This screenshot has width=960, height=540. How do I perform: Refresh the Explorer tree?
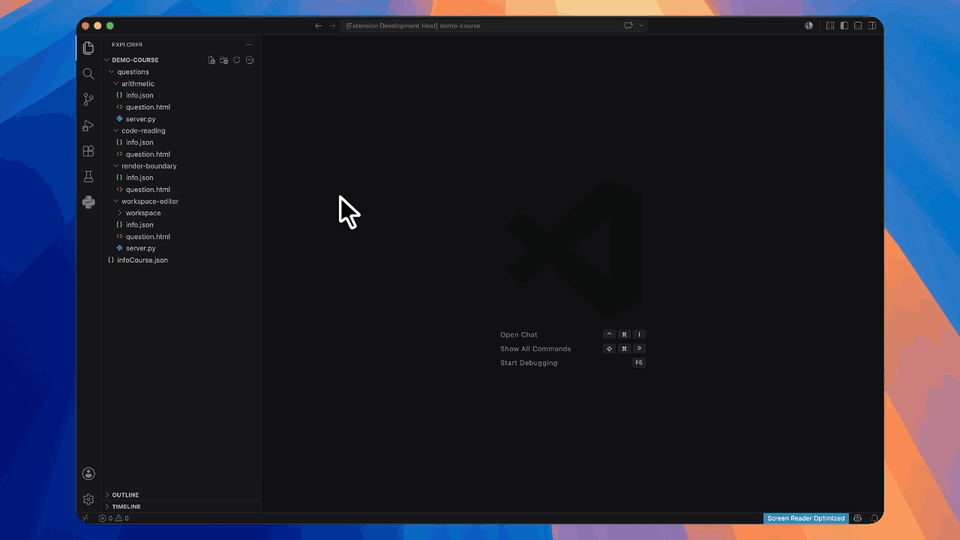[237, 60]
